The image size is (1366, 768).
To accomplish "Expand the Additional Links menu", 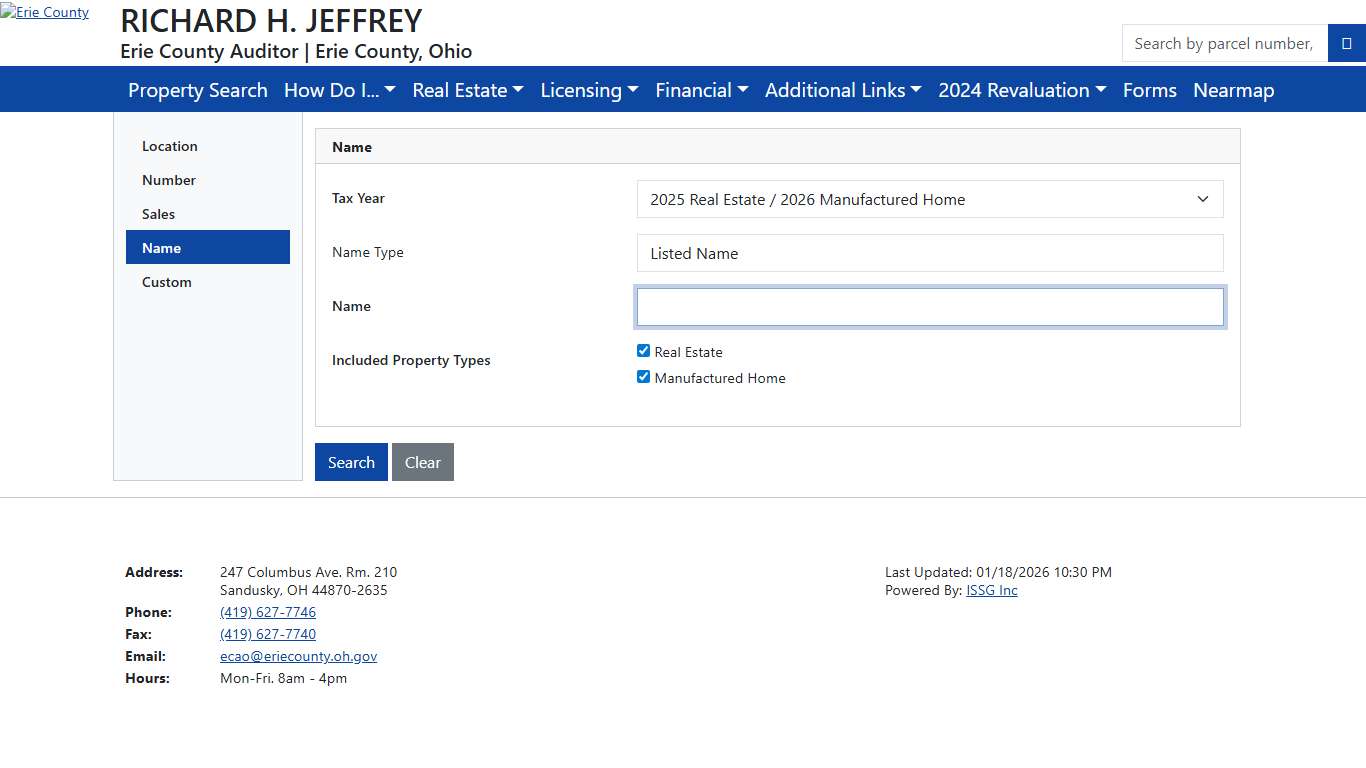I will click(x=843, y=90).
